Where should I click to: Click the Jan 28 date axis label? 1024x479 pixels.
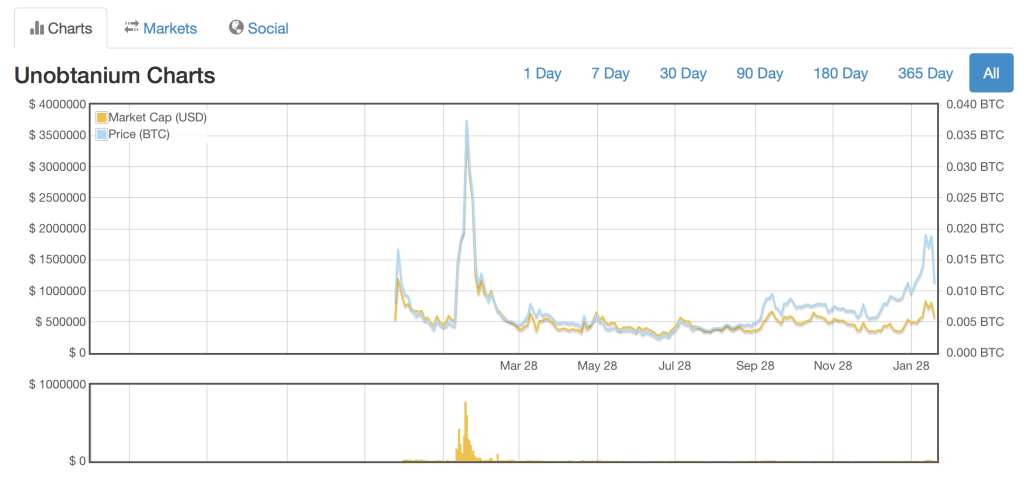(x=912, y=365)
